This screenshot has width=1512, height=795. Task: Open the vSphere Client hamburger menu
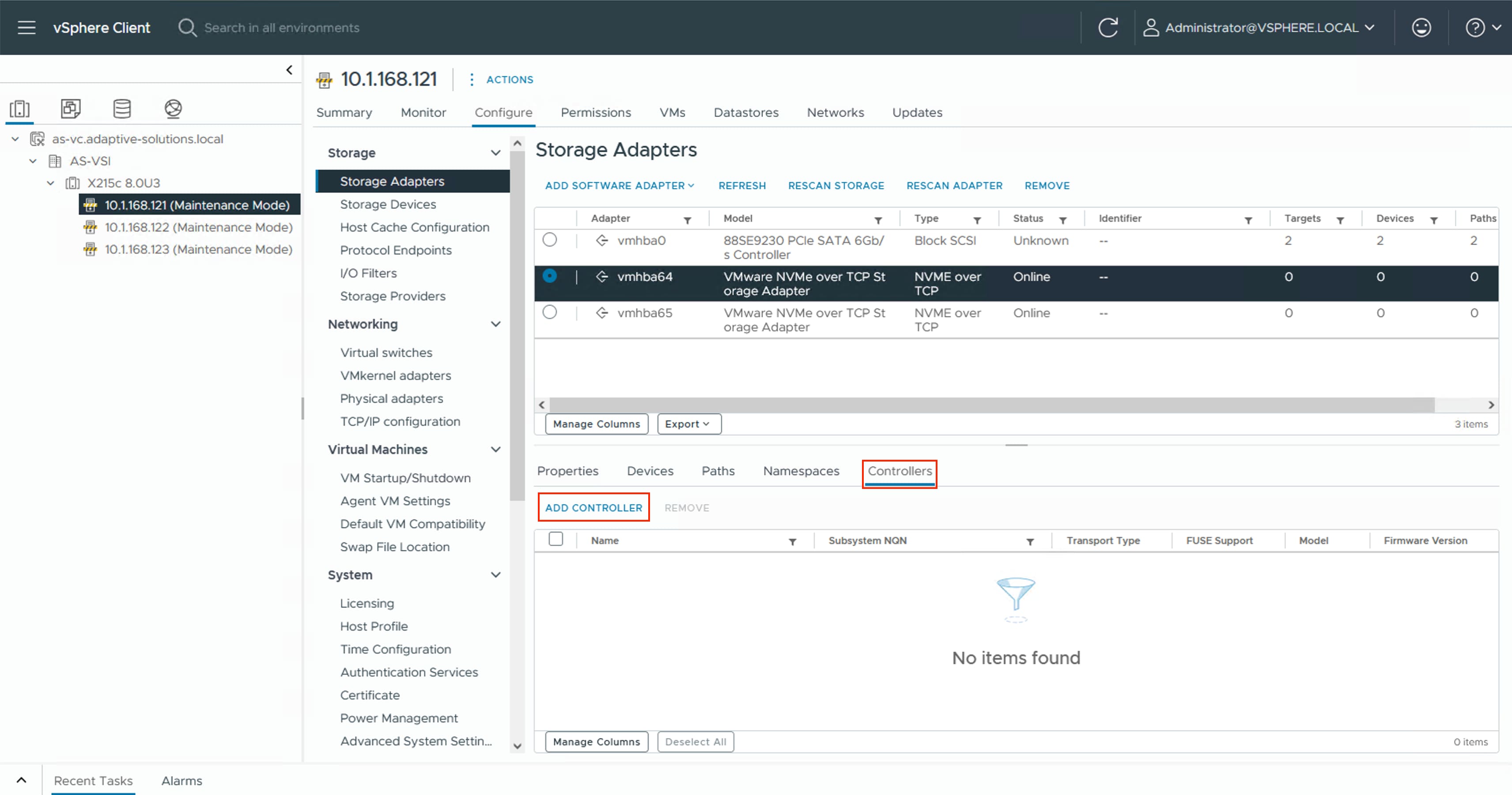26,27
